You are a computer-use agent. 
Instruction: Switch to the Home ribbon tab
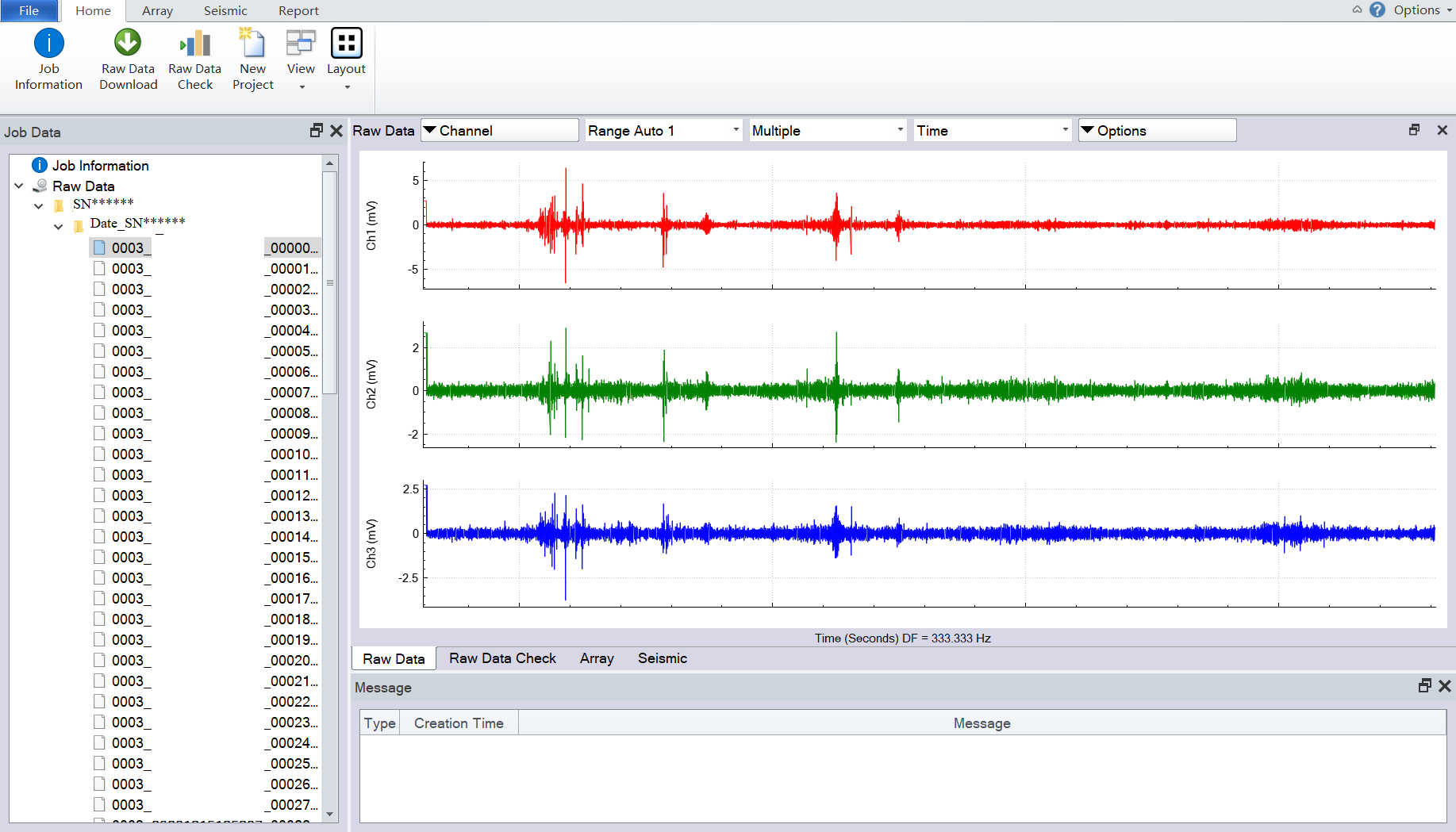pos(93,10)
